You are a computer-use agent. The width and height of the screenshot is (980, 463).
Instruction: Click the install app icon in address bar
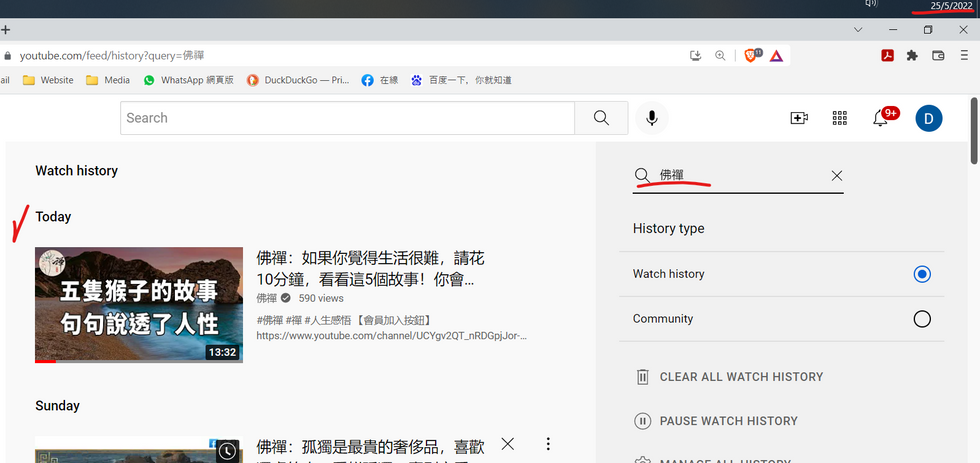point(696,56)
